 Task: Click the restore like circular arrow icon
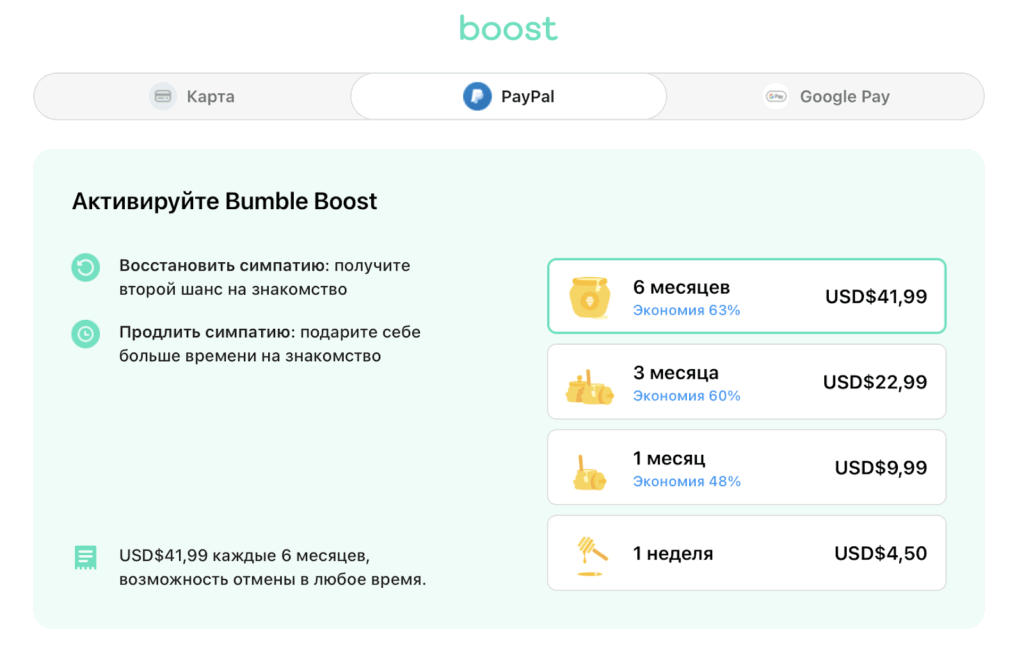click(x=85, y=268)
